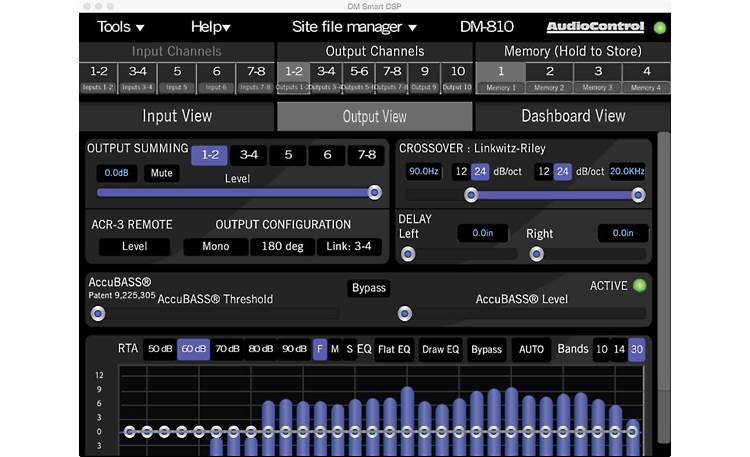Select output channels 5-6
This screenshot has width=750, height=457.
point(359,78)
